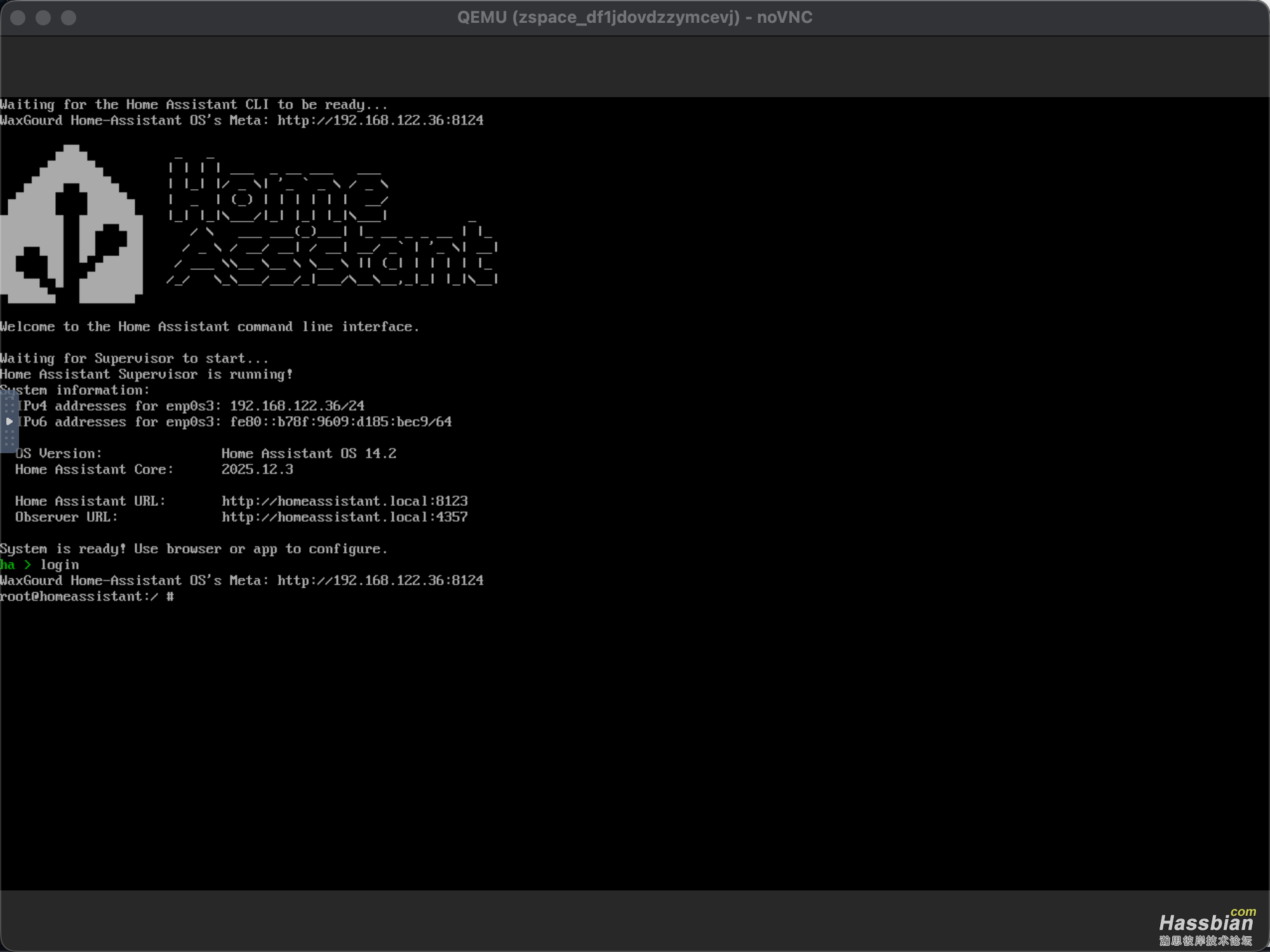Viewport: 1270px width, 952px height.
Task: Click the WaxGourd Meta URL below login
Action: 380,581
